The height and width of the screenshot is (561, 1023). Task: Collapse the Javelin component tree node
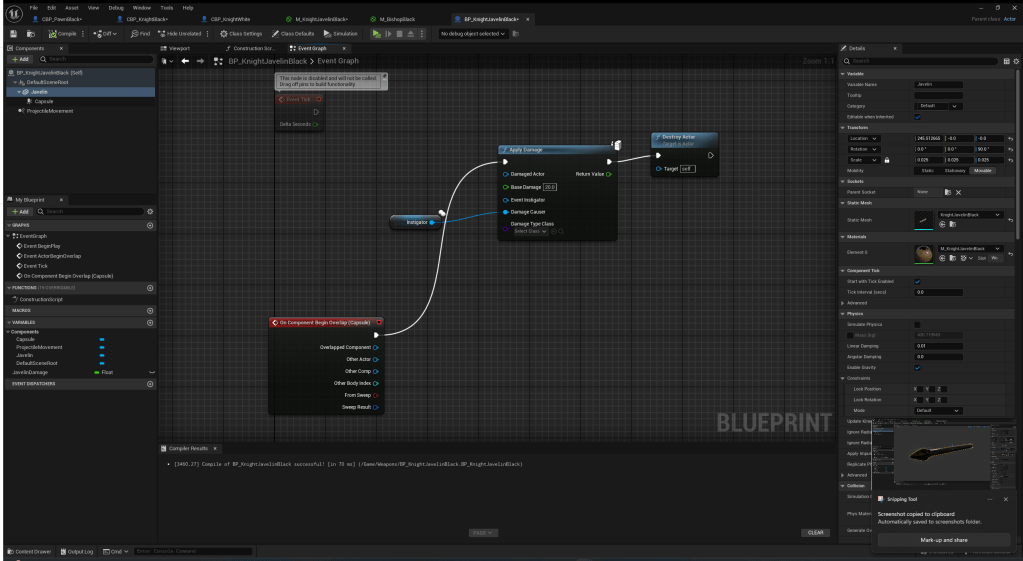[x=19, y=92]
